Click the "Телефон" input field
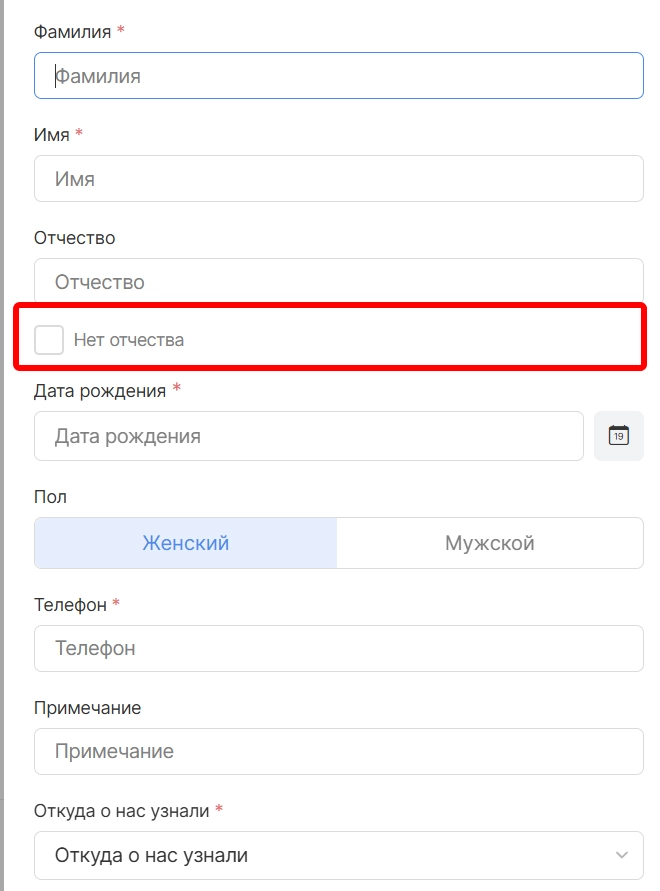This screenshot has width=660, height=891. pyautogui.click(x=338, y=648)
